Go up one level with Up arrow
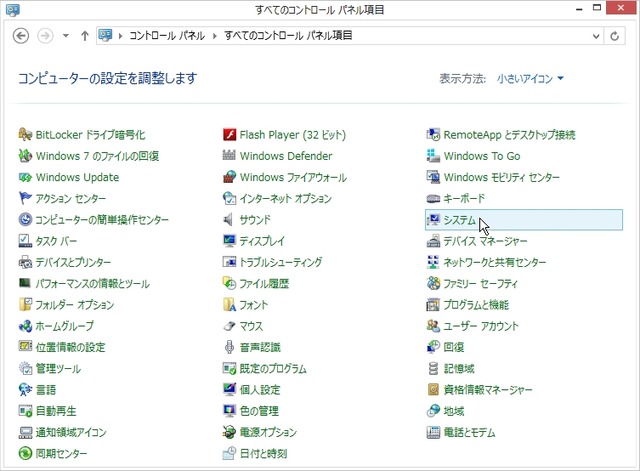The width and height of the screenshot is (640, 471). (x=84, y=36)
